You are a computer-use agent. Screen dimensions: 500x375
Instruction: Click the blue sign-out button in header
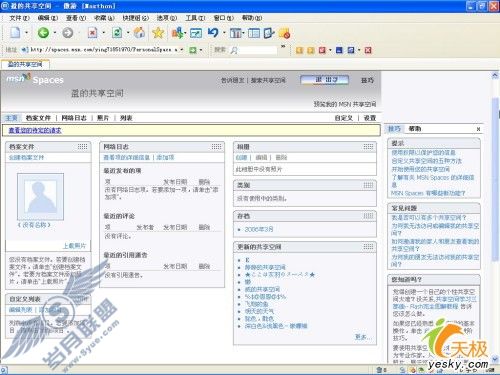click(x=324, y=80)
